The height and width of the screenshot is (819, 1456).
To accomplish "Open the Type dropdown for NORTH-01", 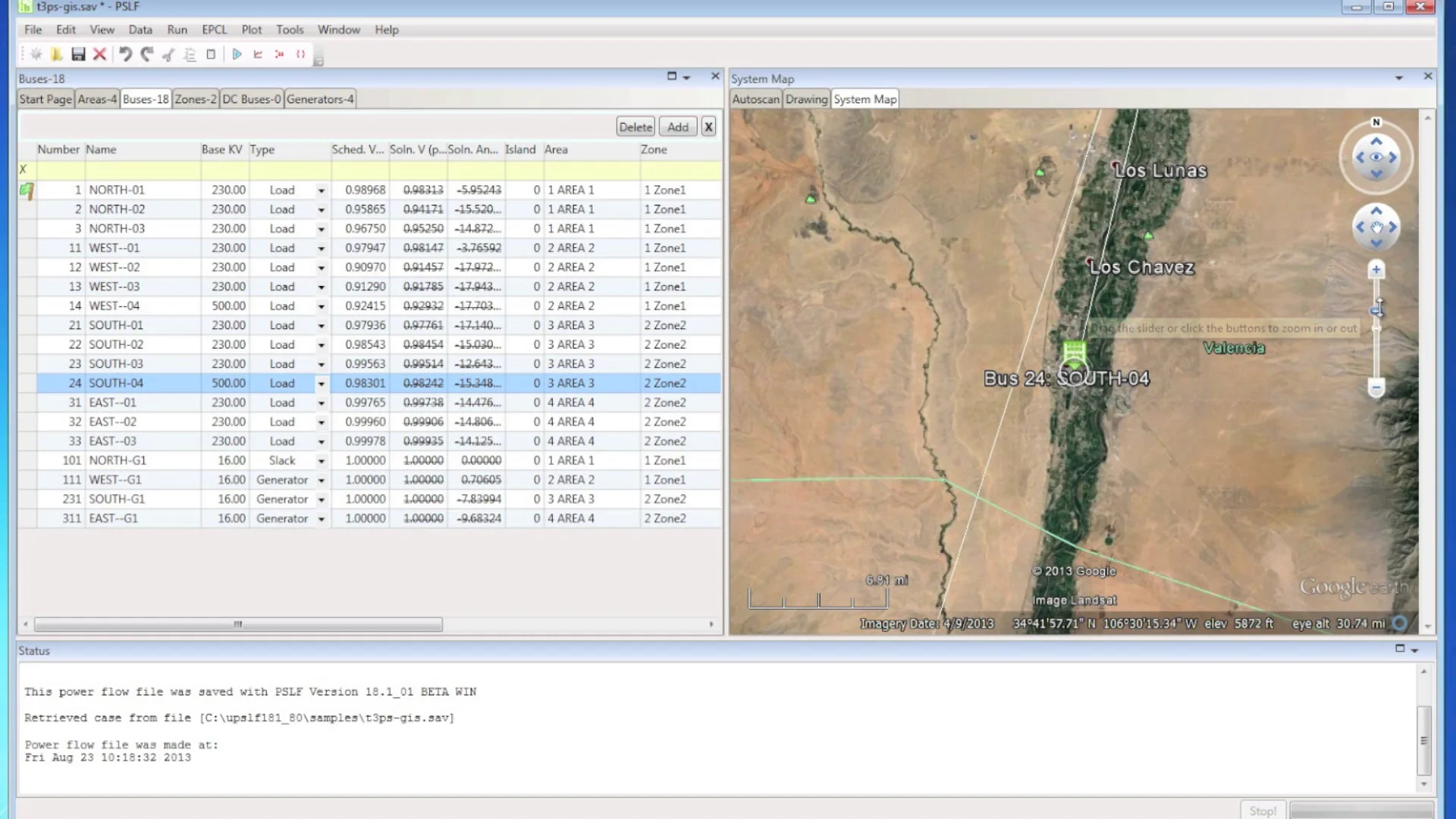I will click(321, 190).
